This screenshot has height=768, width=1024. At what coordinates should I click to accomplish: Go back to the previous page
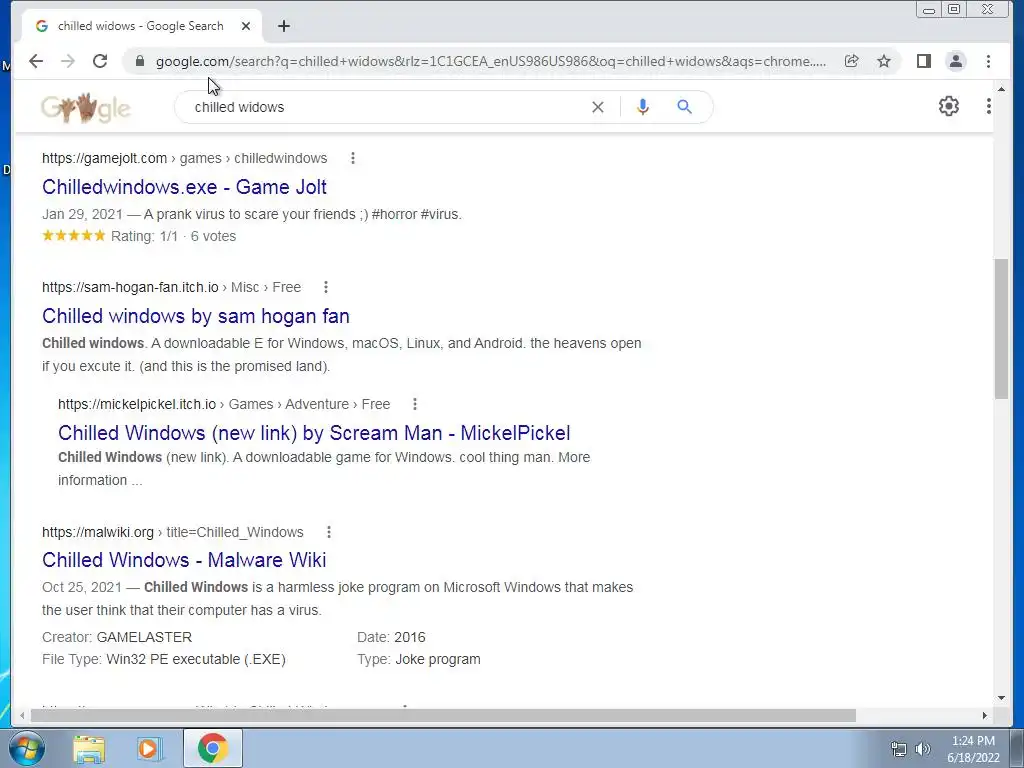coord(36,61)
